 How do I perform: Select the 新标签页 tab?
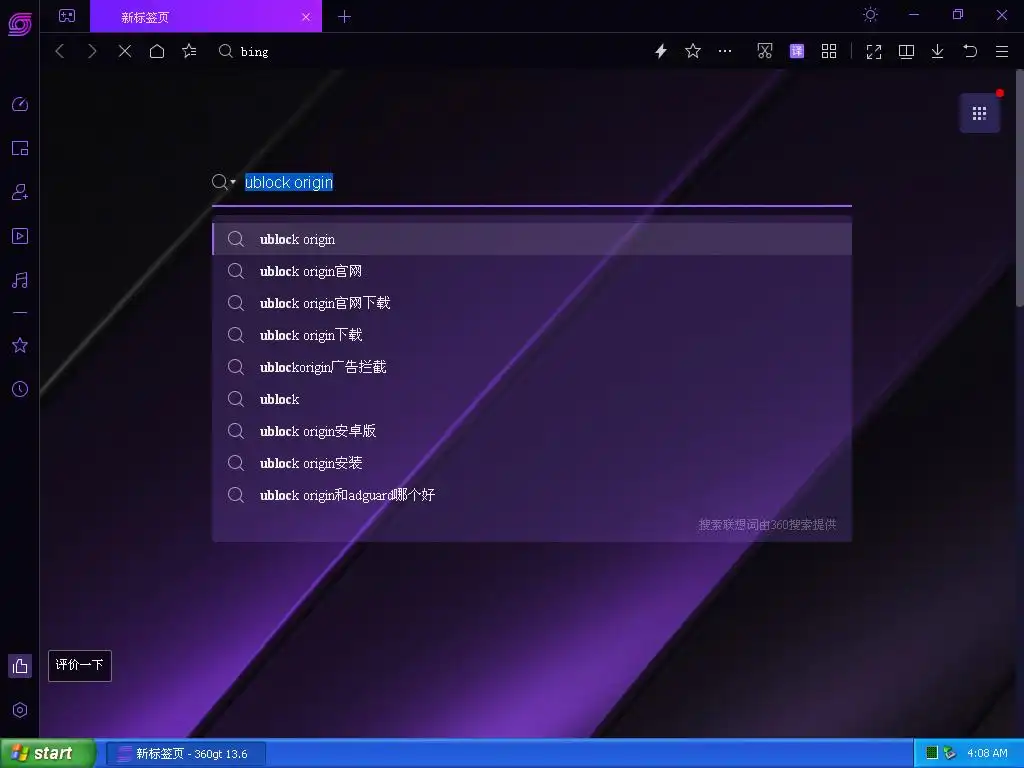tap(206, 17)
